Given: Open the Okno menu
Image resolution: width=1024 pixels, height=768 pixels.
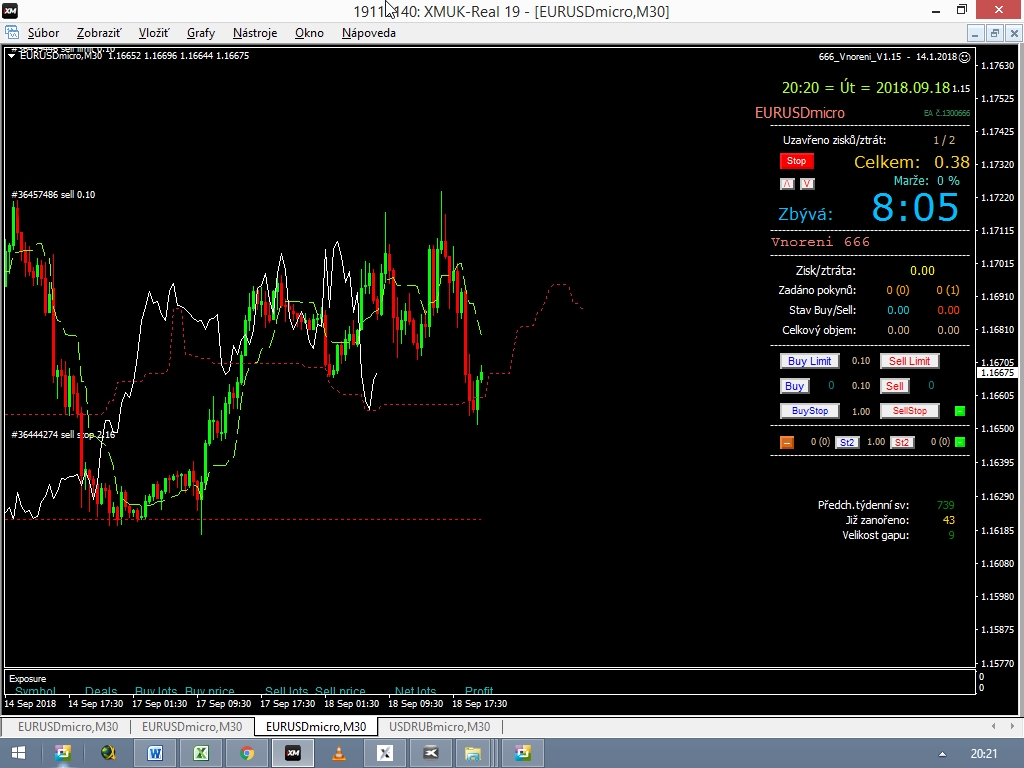Looking at the screenshot, I should point(309,33).
